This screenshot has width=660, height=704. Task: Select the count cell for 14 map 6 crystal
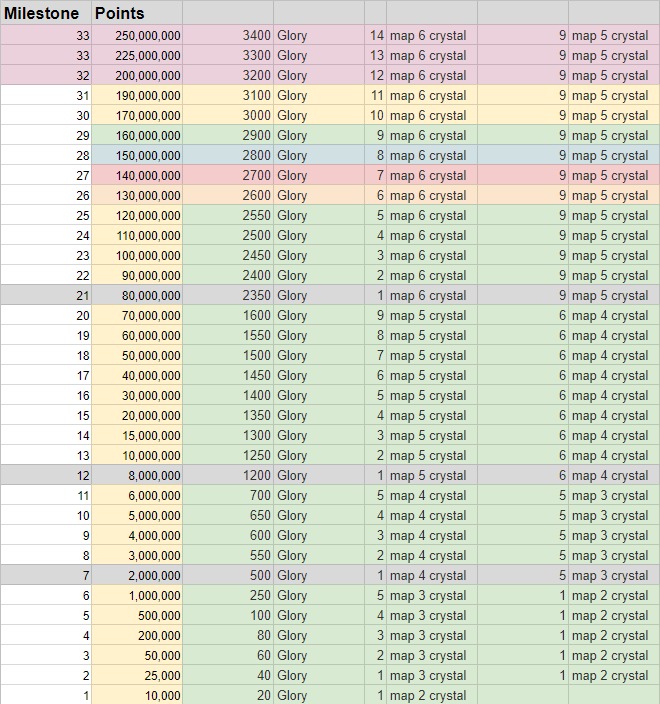click(x=376, y=35)
